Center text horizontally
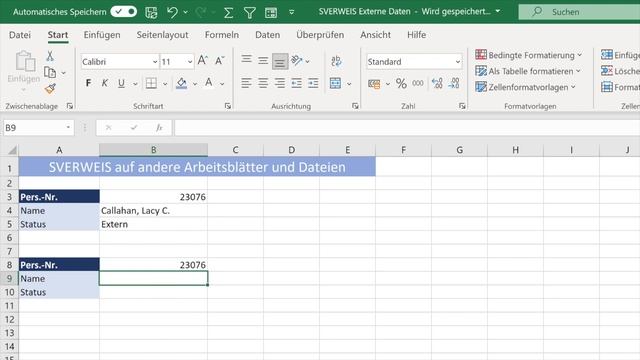 point(263,83)
